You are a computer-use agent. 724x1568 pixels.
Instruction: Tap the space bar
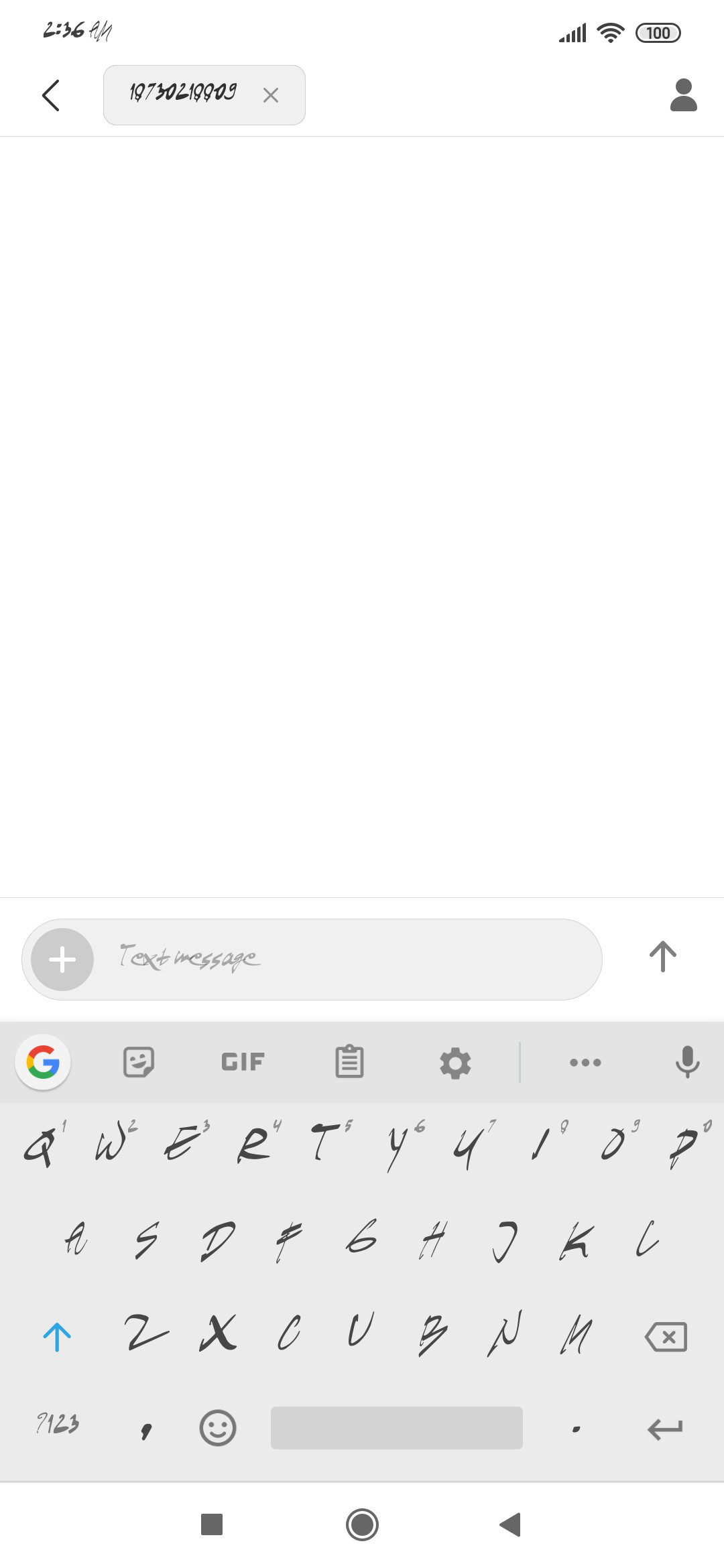click(397, 1428)
